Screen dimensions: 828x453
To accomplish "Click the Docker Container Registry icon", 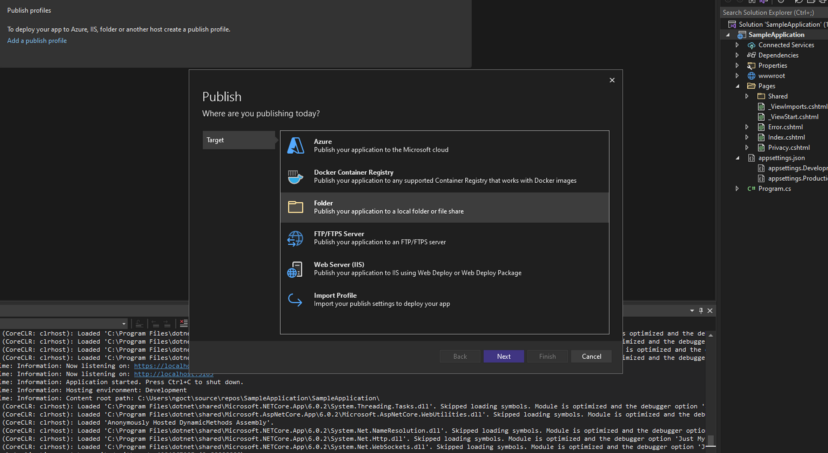I will [295, 176].
